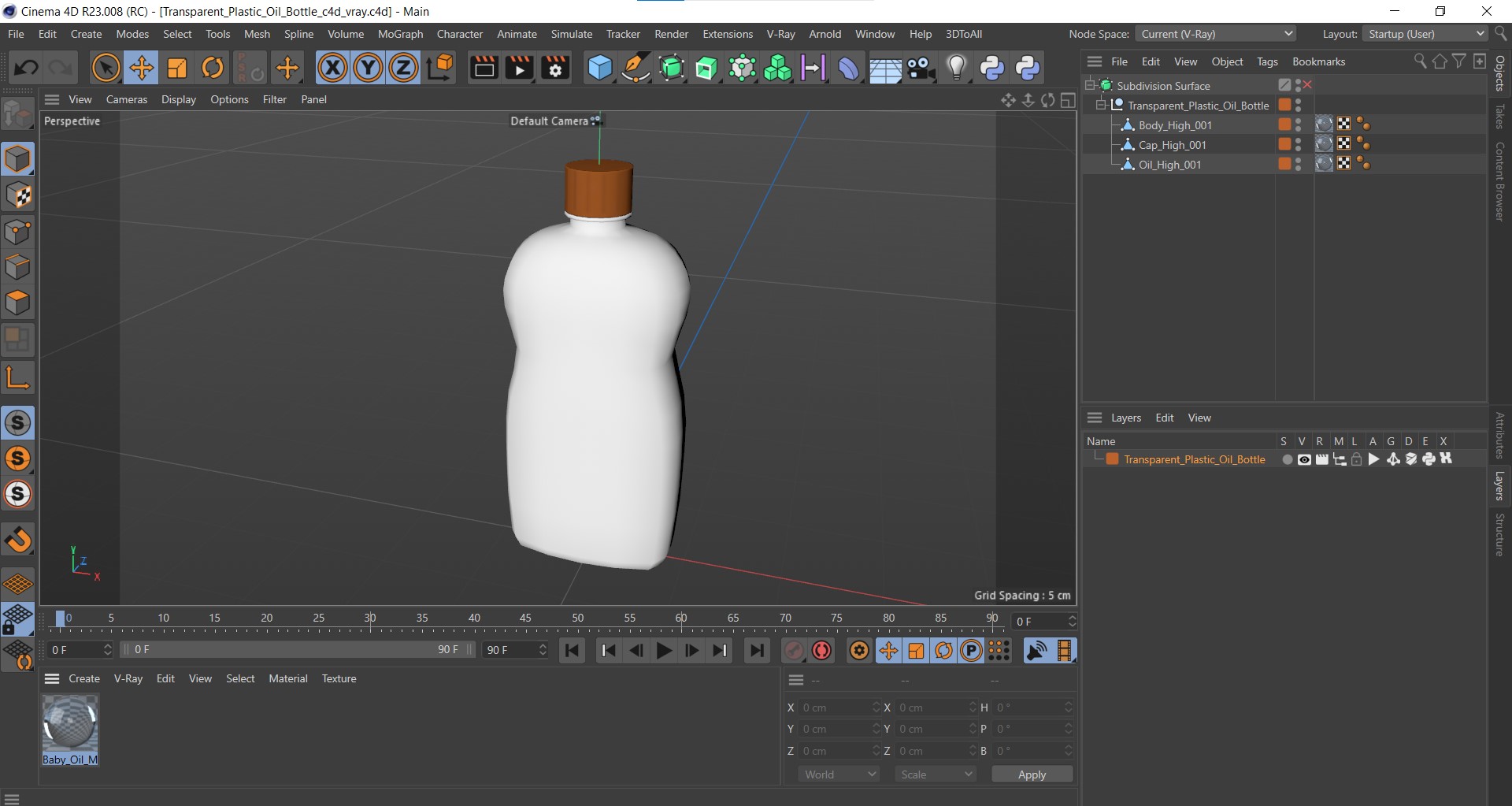Open the Node Space dropdown

(x=1216, y=34)
